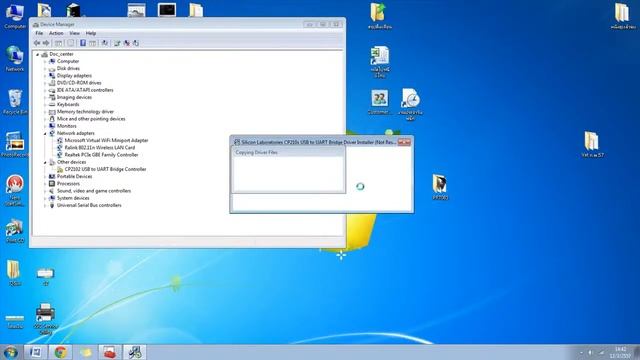
Task: Click the volume speaker tray icon
Action: click(x=590, y=352)
